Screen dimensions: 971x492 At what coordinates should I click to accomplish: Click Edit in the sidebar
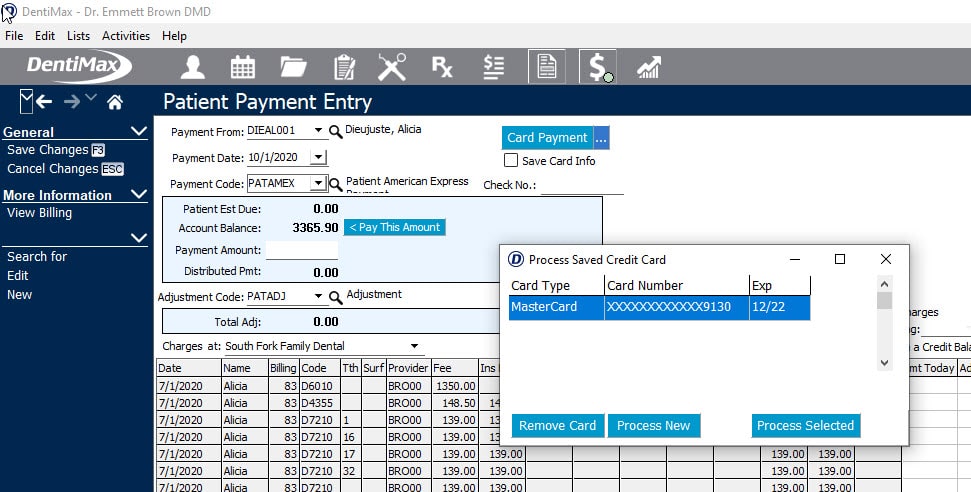tap(17, 276)
